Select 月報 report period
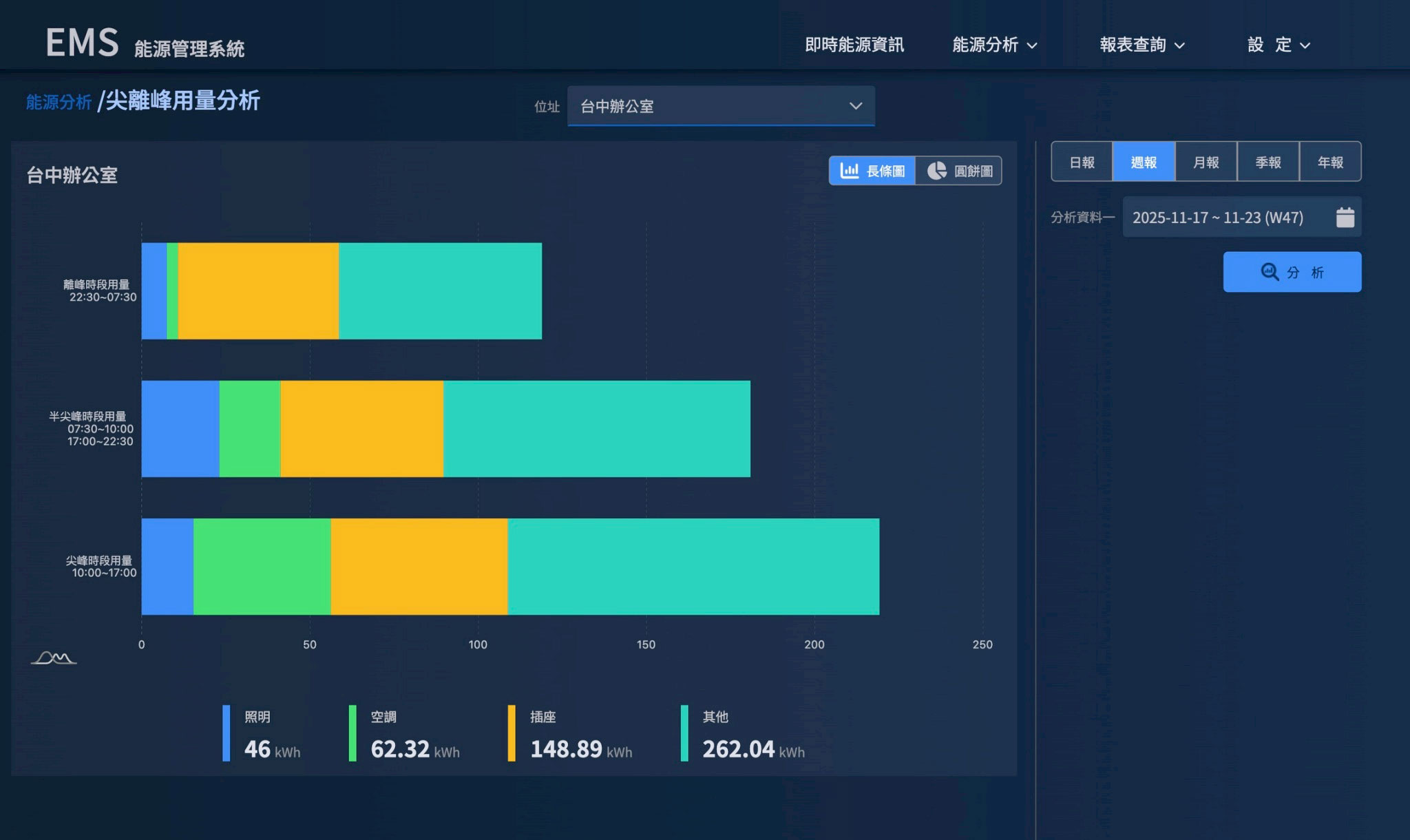 point(1206,162)
